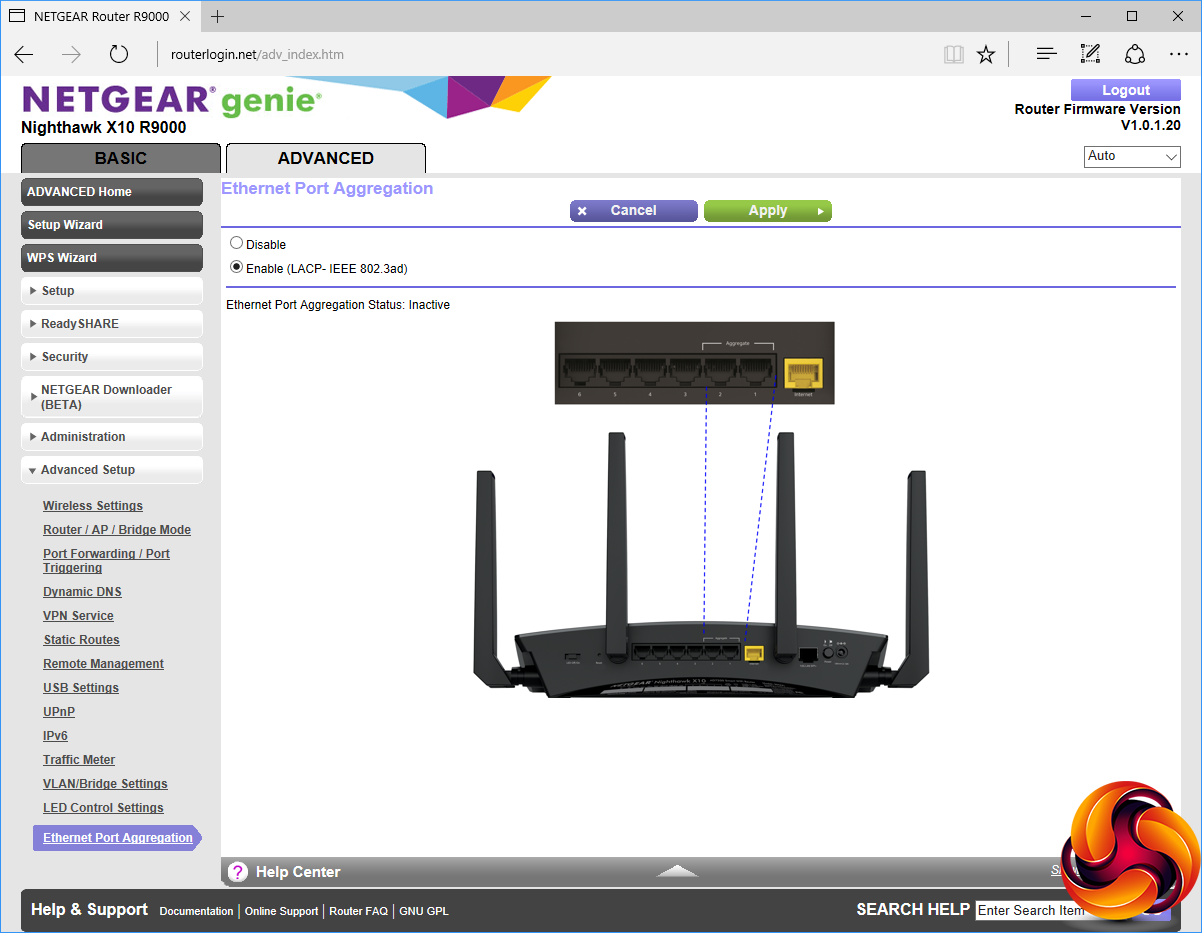Collapse the Advanced Setup section
Image resolution: width=1202 pixels, height=933 pixels.
point(112,470)
